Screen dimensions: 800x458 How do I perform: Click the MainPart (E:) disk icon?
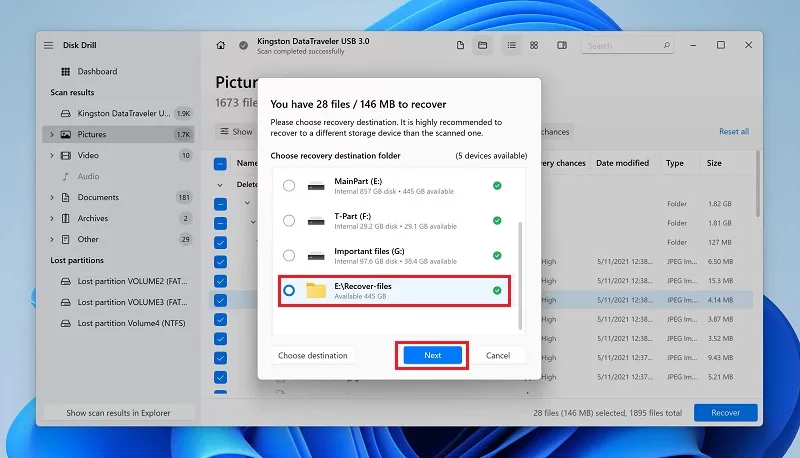(x=316, y=186)
